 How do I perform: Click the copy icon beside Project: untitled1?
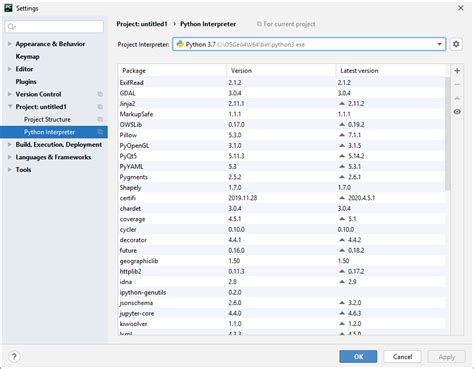(100, 107)
